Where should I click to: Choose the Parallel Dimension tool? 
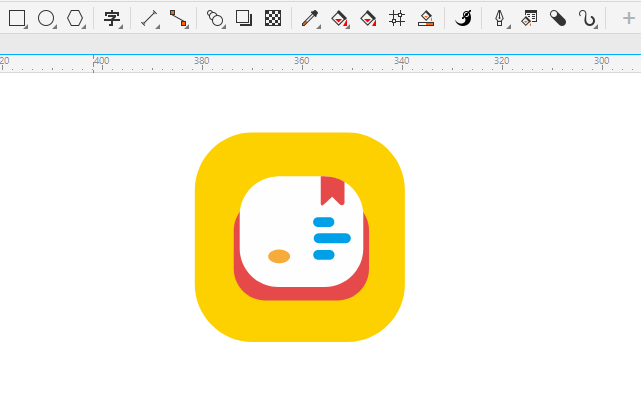pyautogui.click(x=149, y=18)
